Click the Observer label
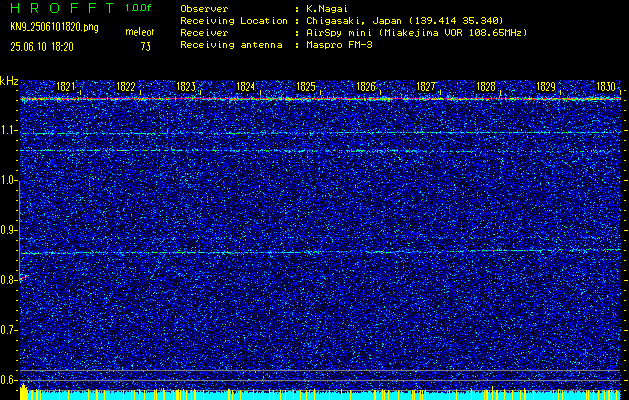The image size is (629, 400). [204, 9]
